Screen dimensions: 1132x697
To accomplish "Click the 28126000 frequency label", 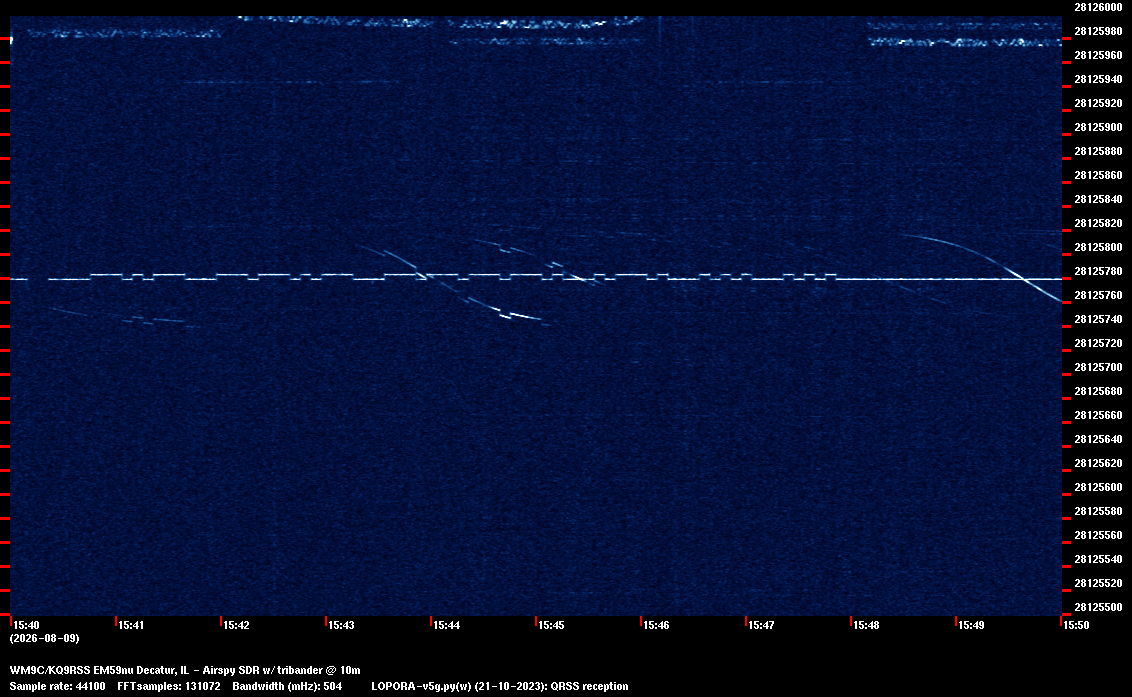I will 1098,7.
